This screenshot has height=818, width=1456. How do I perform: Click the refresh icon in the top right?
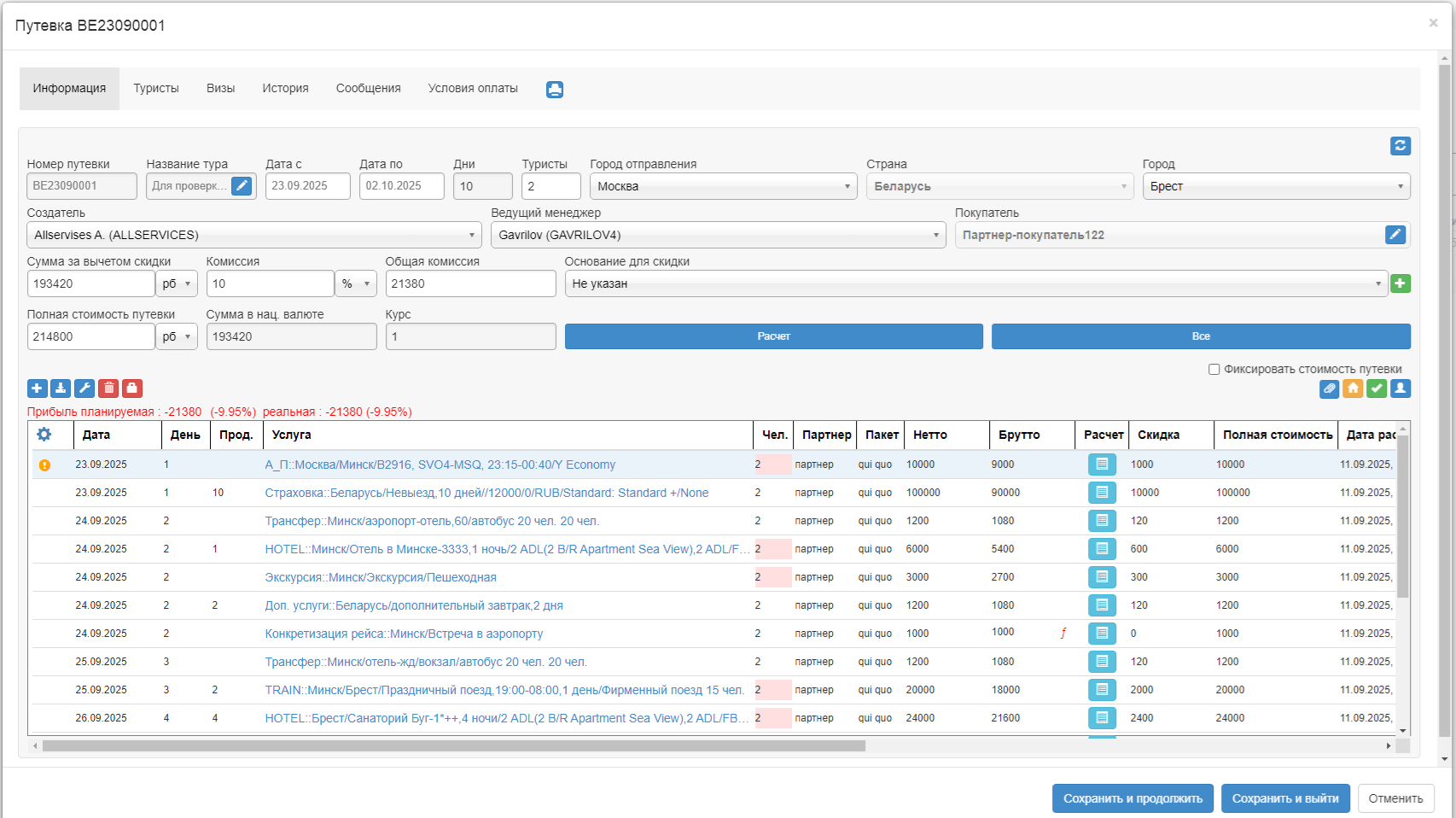coord(1400,146)
